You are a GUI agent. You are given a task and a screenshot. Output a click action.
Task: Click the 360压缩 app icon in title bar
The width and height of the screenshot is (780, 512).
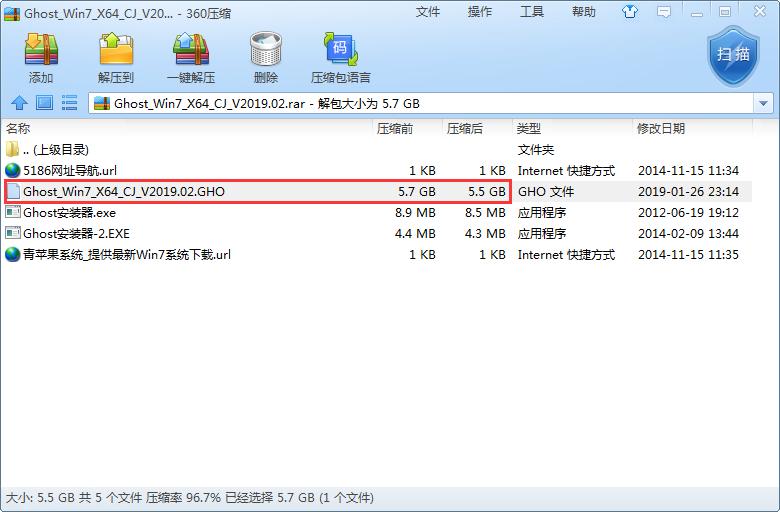11,13
